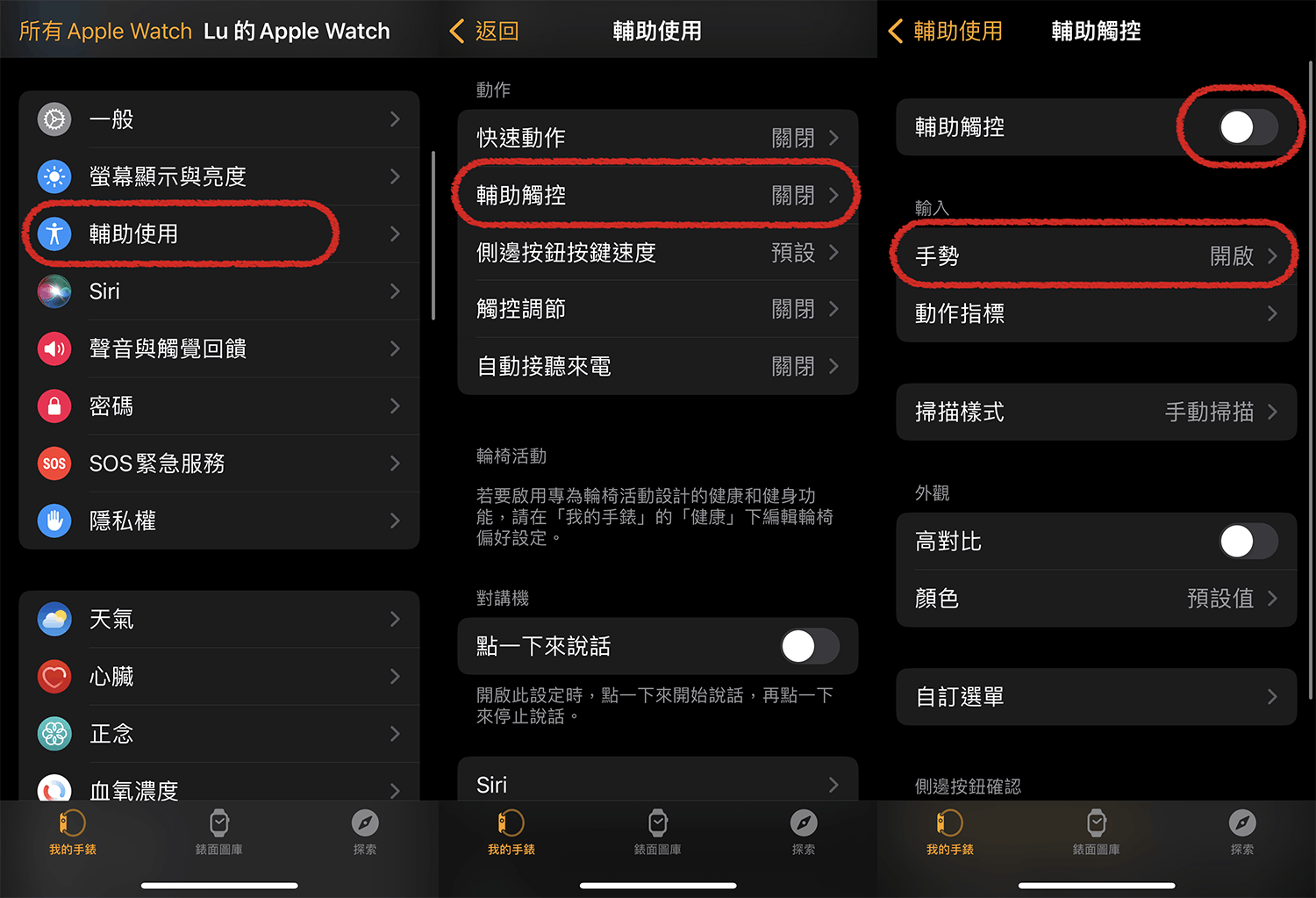Tap the red 密碼 lock icon
The width and height of the screenshot is (1316, 898).
click(x=54, y=406)
